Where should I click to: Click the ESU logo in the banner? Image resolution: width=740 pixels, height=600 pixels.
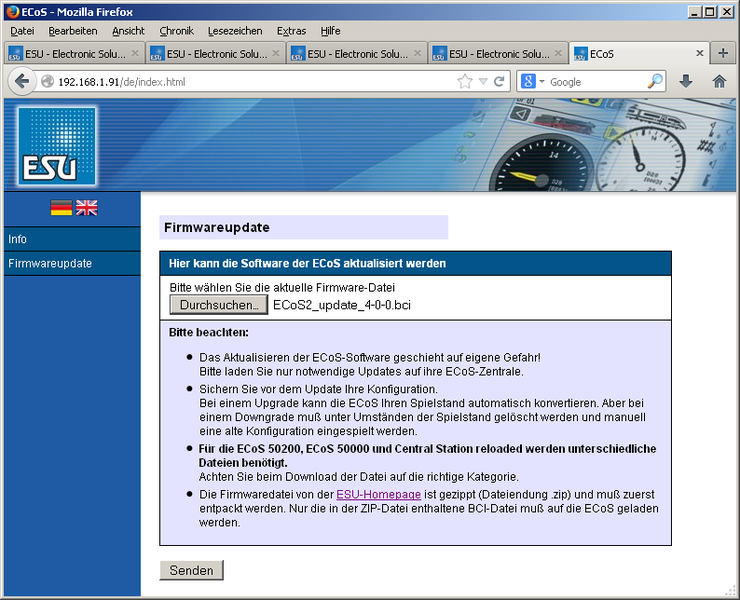click(x=57, y=146)
